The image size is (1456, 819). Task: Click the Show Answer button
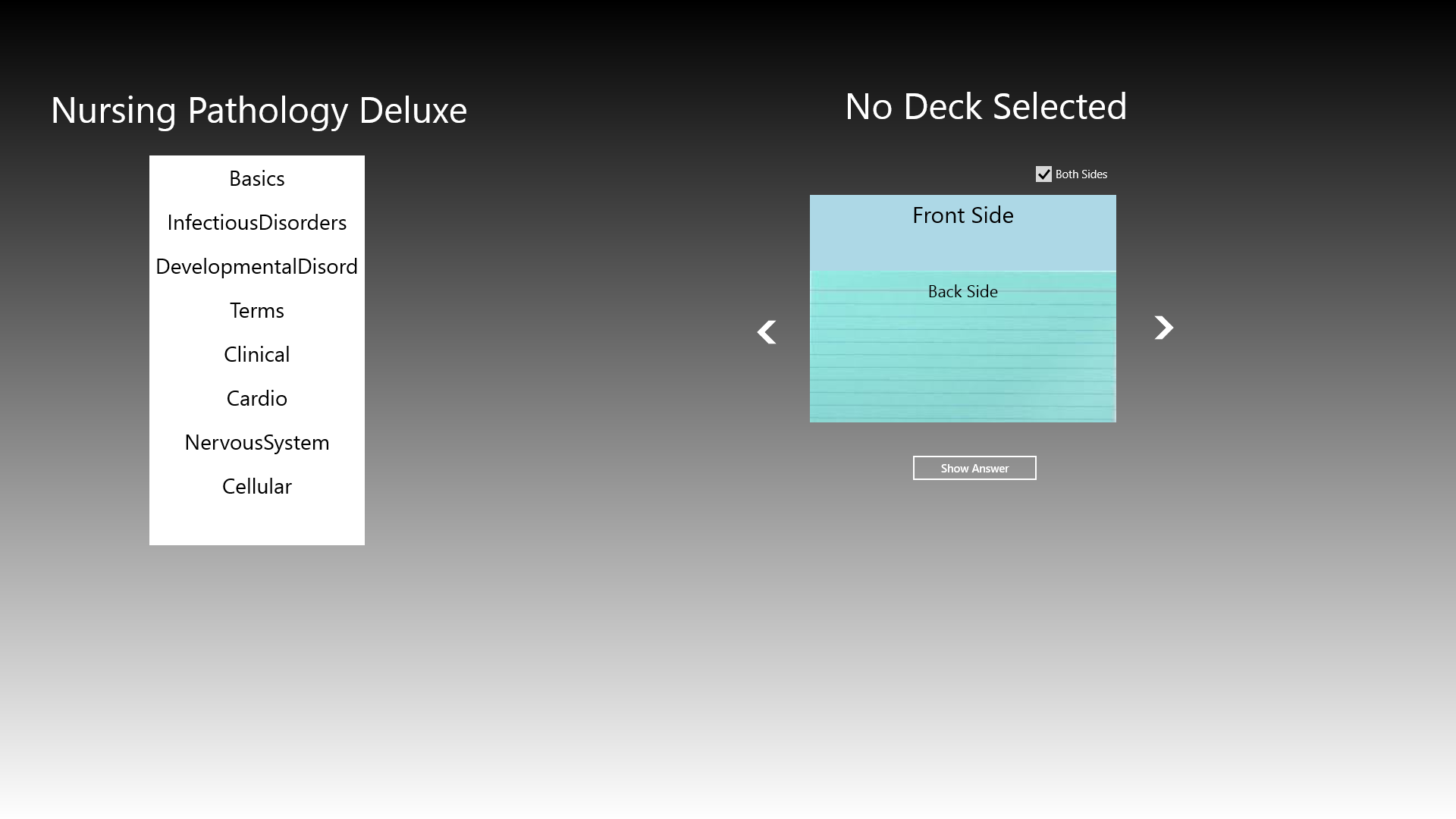pos(974,468)
